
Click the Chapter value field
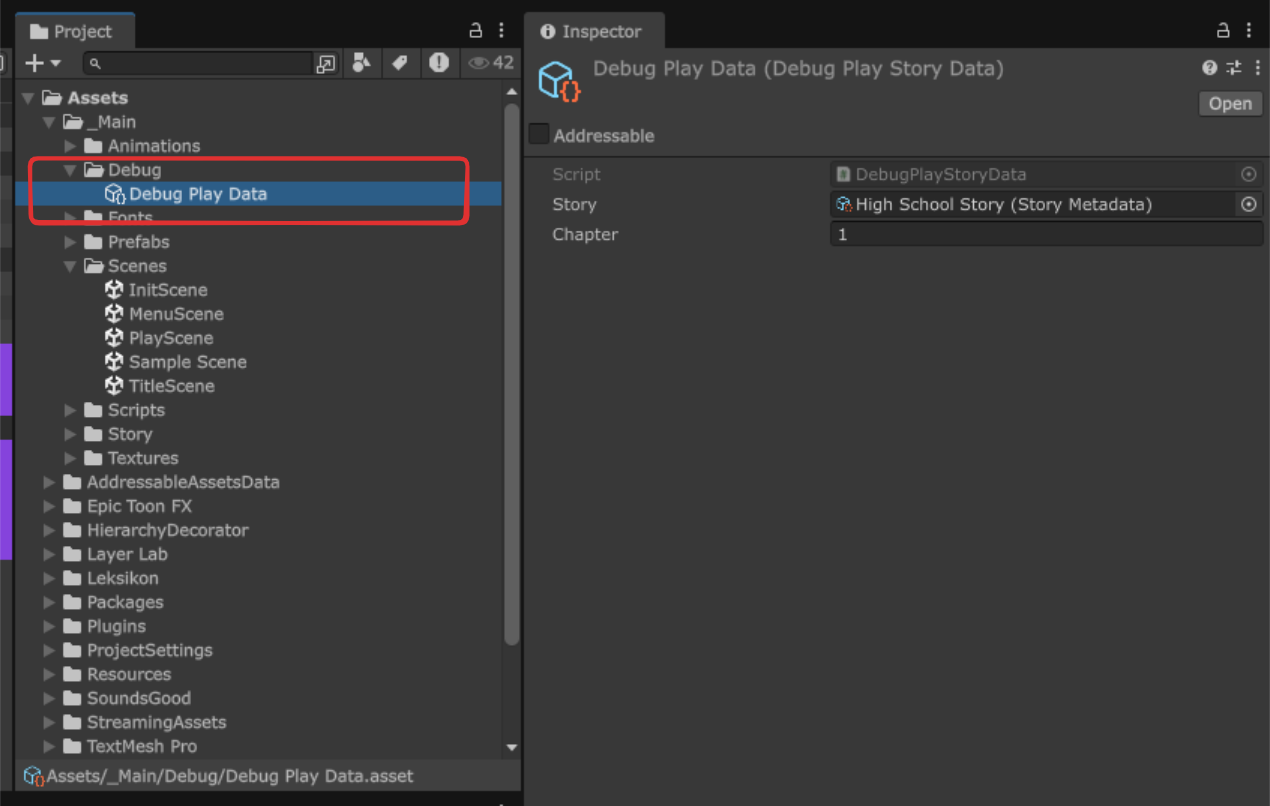coord(1040,234)
